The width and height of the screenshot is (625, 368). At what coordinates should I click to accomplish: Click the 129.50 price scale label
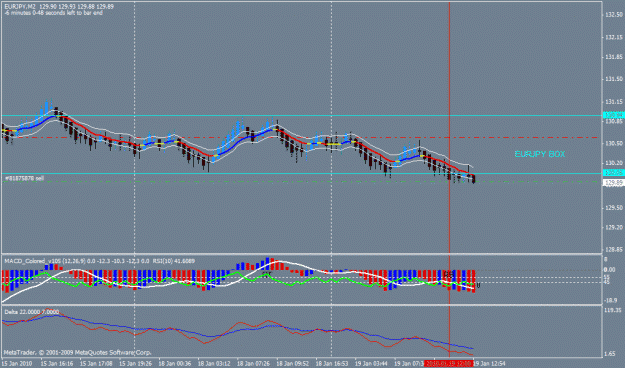click(x=614, y=208)
